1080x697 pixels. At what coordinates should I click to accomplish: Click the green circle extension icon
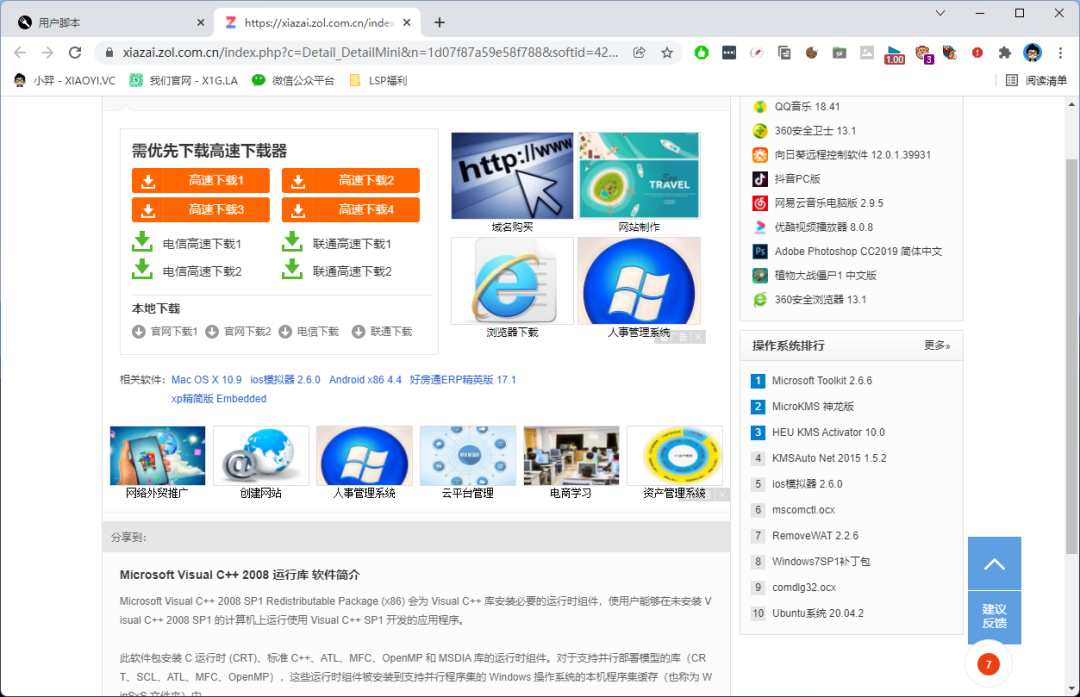(701, 52)
